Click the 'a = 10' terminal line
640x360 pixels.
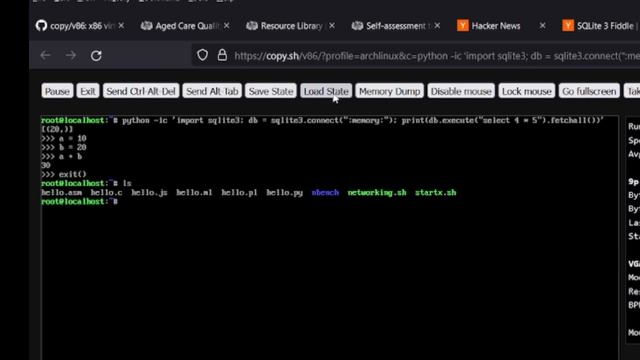[64, 138]
